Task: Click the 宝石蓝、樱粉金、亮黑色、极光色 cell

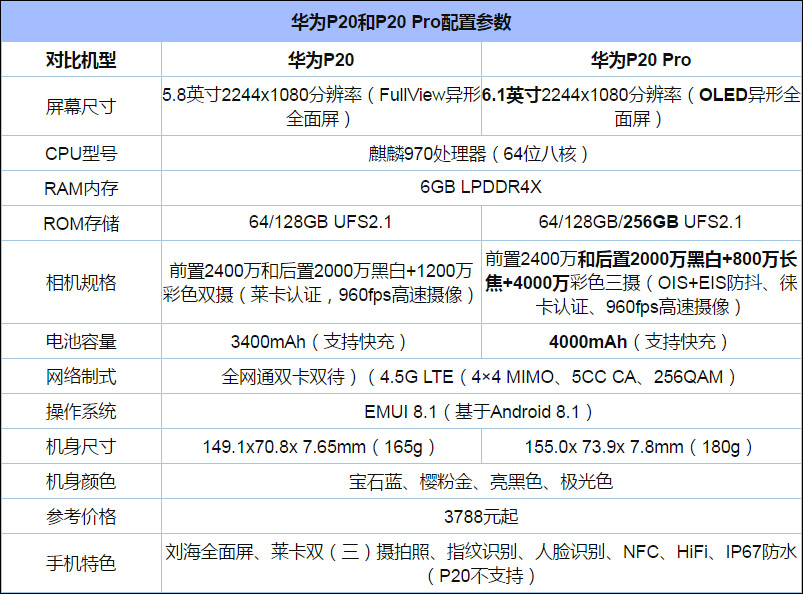Action: coord(481,481)
